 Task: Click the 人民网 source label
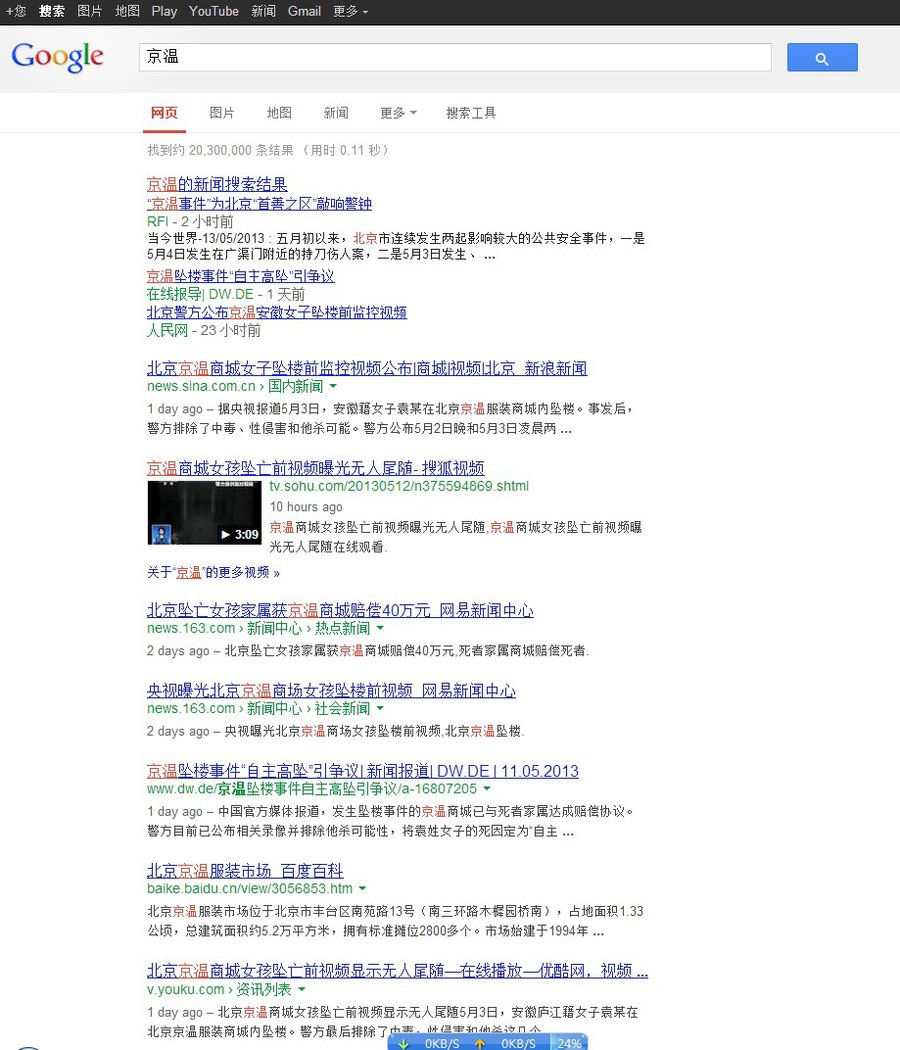[167, 330]
